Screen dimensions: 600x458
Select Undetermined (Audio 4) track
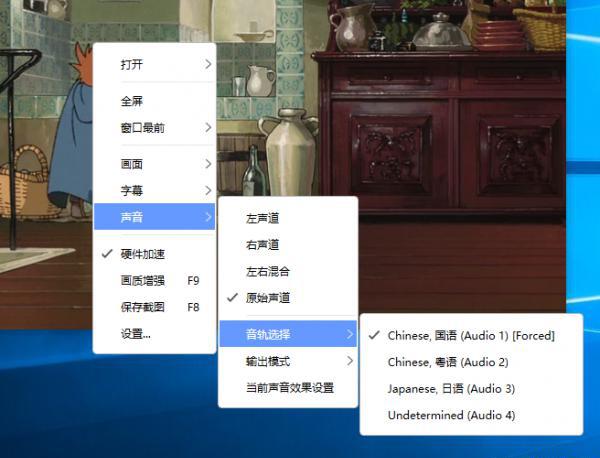471,415
